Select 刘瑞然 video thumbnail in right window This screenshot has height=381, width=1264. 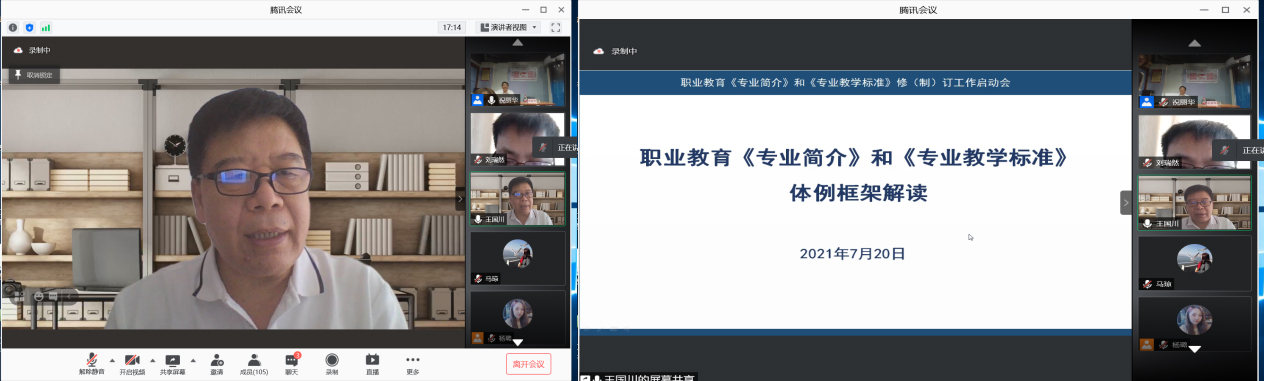pyautogui.click(x=1194, y=142)
